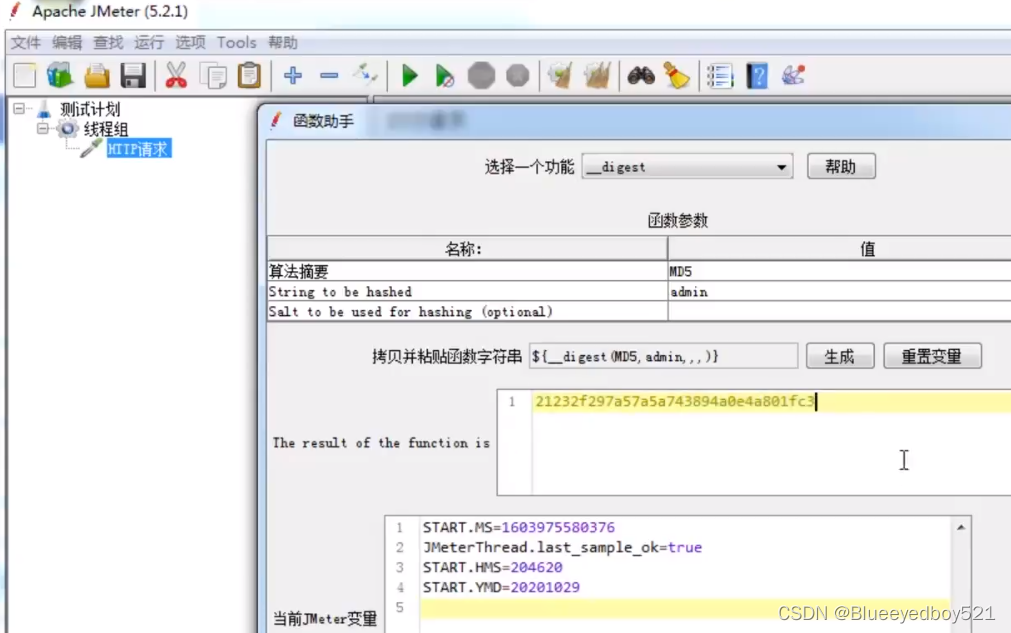Open the Templates icon in toolbar
This screenshot has width=1011, height=633.
(x=60, y=75)
